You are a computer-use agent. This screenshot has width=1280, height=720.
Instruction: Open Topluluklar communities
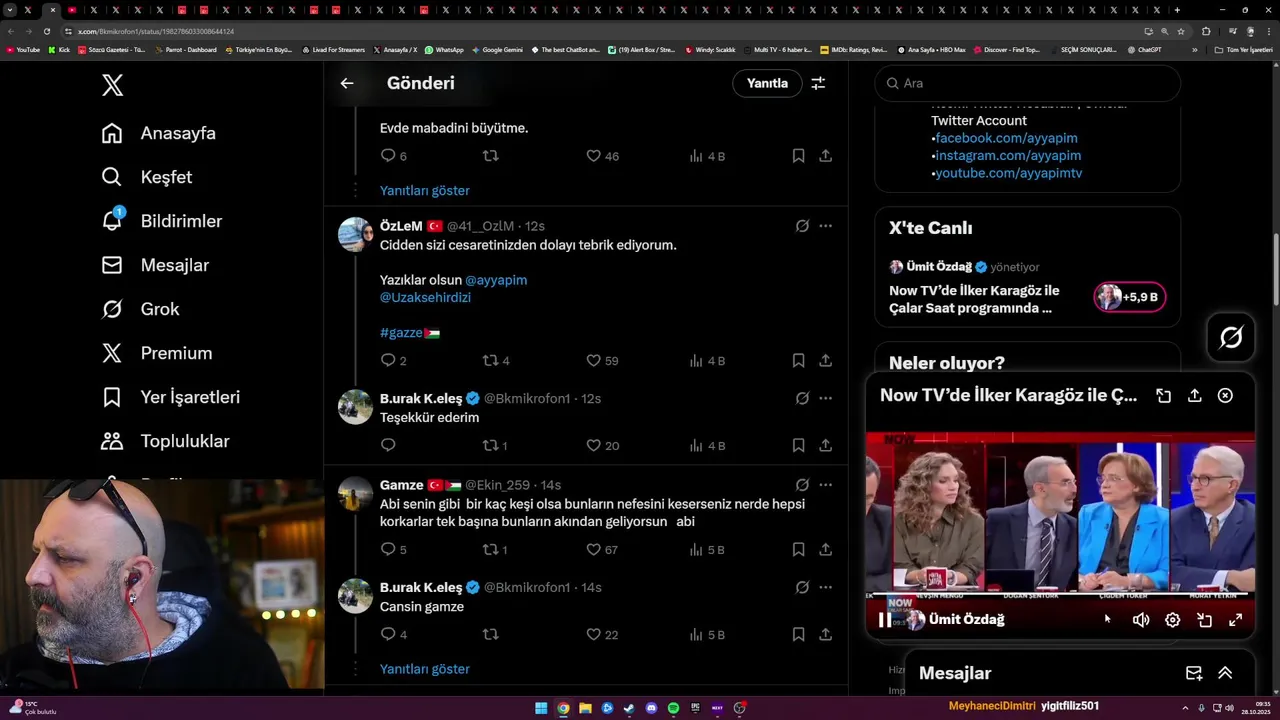pos(165,441)
